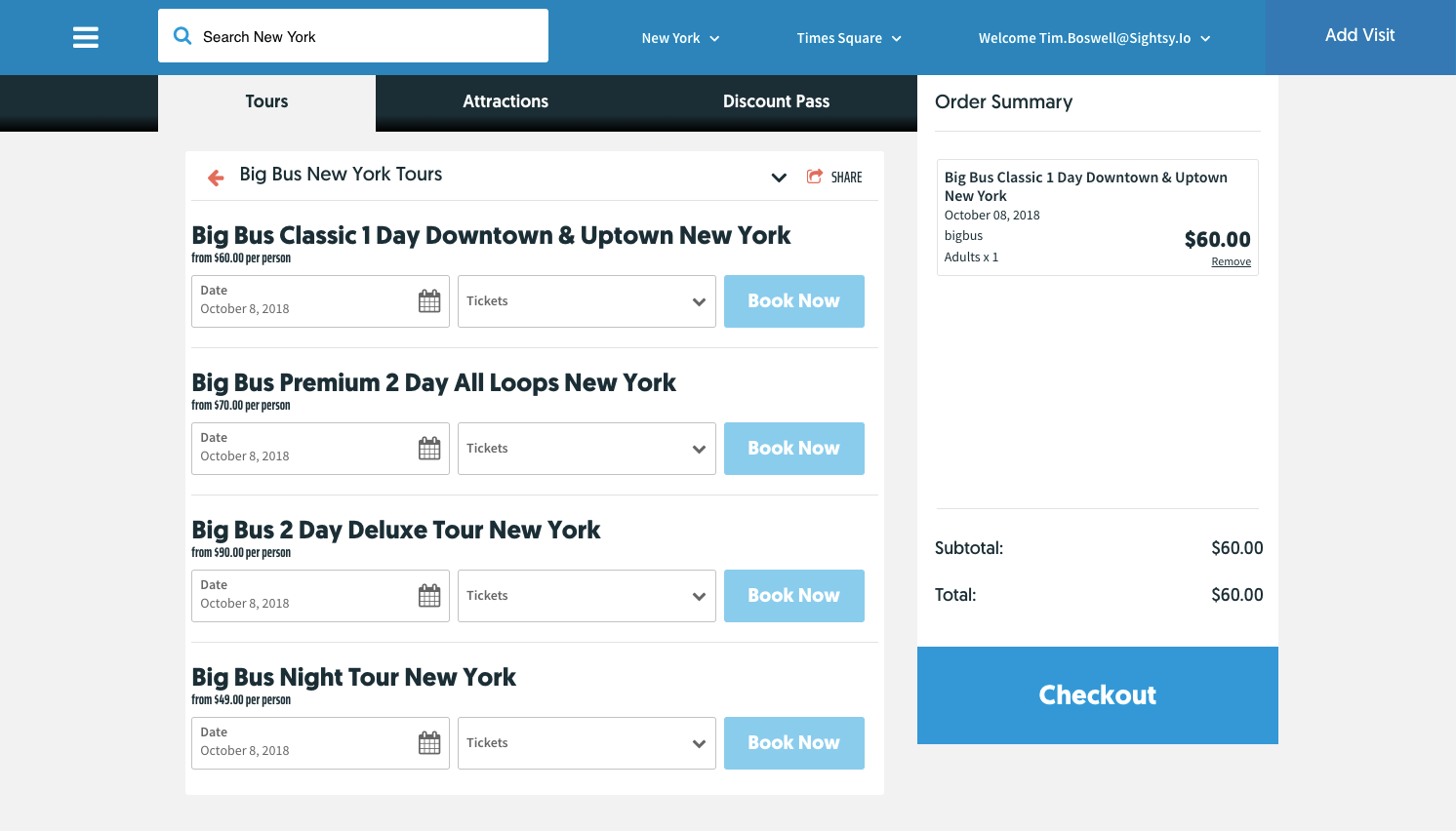Click the Order Summary heading

1003,102
